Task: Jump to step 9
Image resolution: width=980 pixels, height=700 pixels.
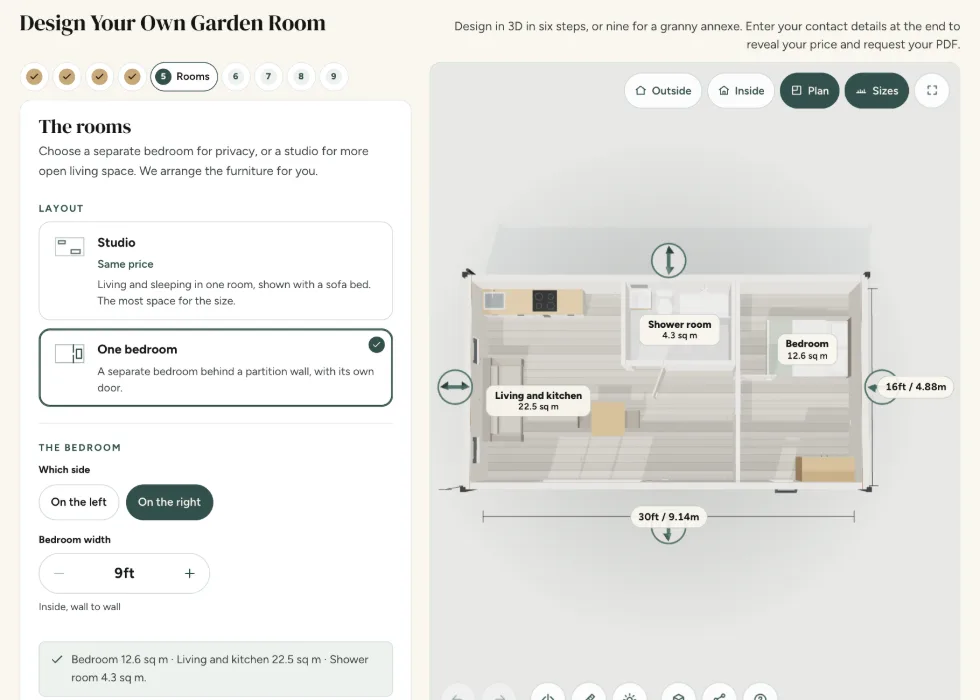Action: coord(334,77)
